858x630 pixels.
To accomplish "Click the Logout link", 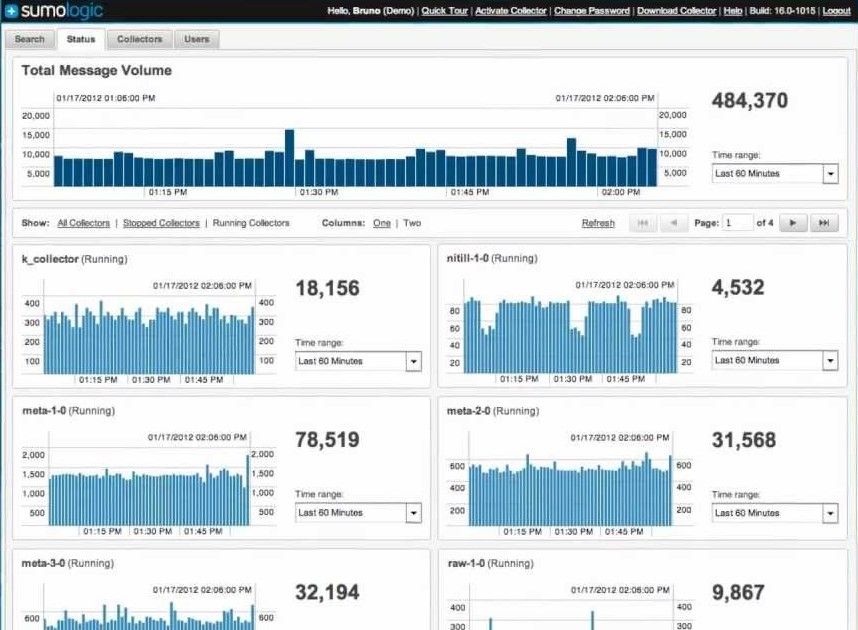I will 837,10.
